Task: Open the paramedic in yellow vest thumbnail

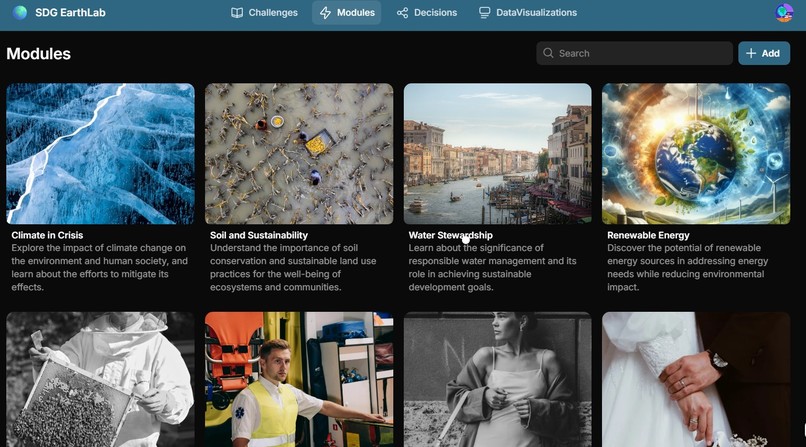Action: (299, 379)
